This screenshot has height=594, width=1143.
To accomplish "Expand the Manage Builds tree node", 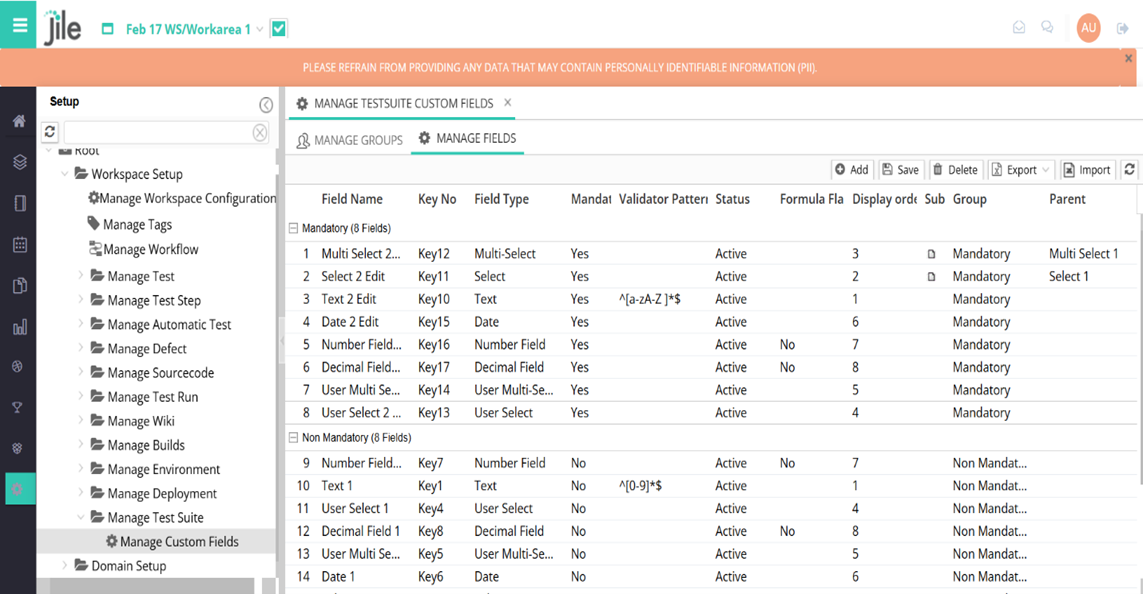I will coord(80,444).
